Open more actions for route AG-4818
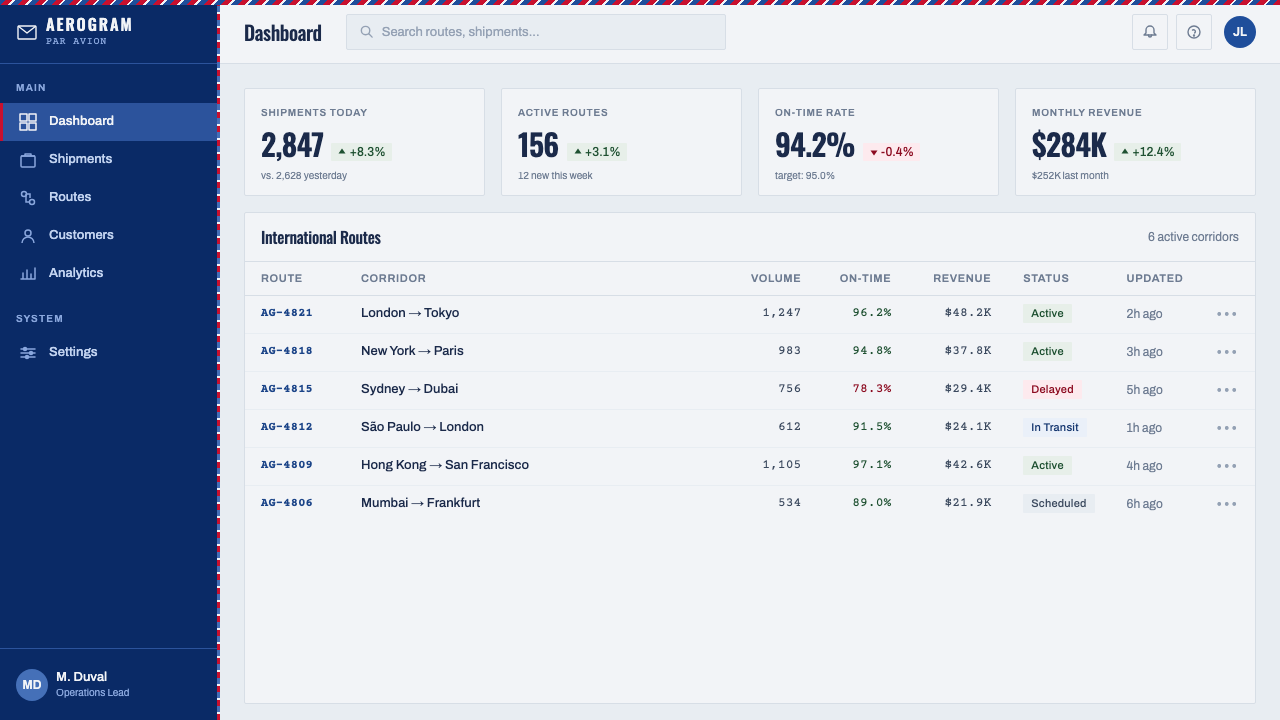This screenshot has height=720, width=1280. click(x=1227, y=352)
